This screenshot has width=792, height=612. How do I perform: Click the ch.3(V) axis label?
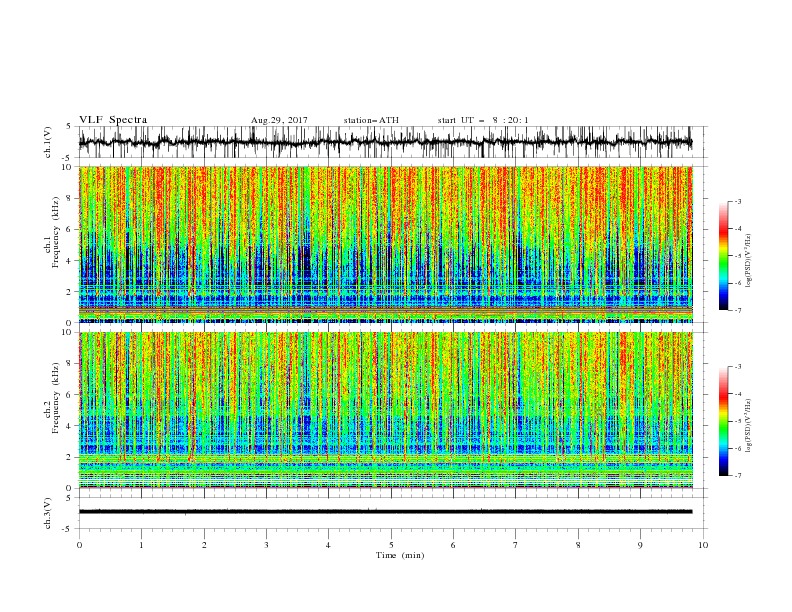tap(48, 513)
